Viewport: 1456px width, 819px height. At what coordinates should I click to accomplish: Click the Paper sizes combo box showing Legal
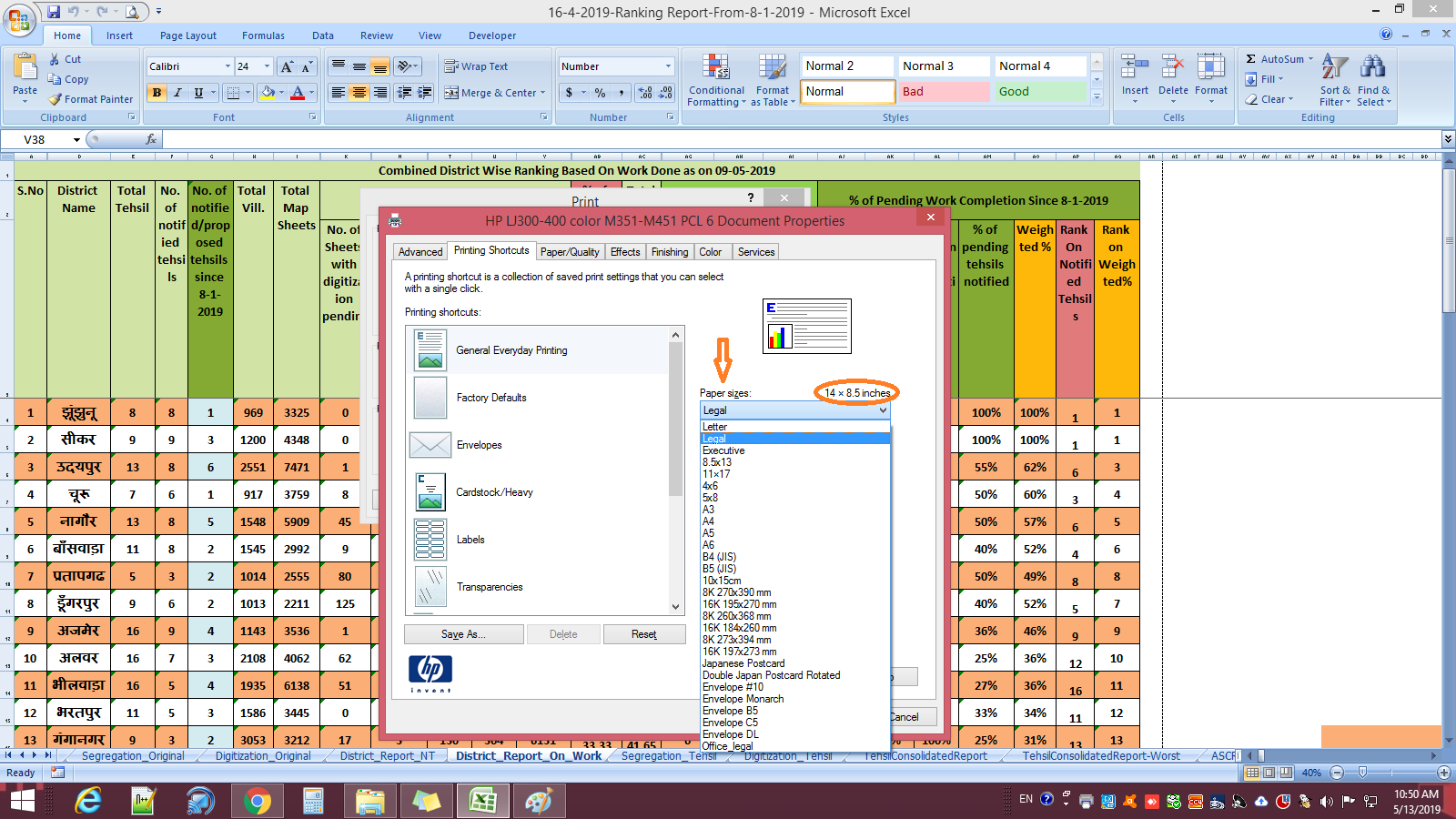pos(794,410)
